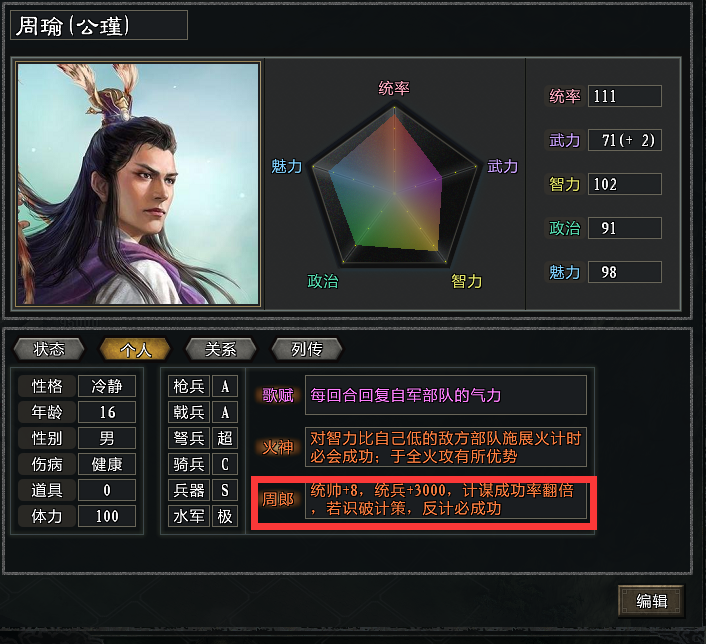Click the 统率 value field showing 111
The width and height of the screenshot is (706, 644).
click(x=625, y=96)
